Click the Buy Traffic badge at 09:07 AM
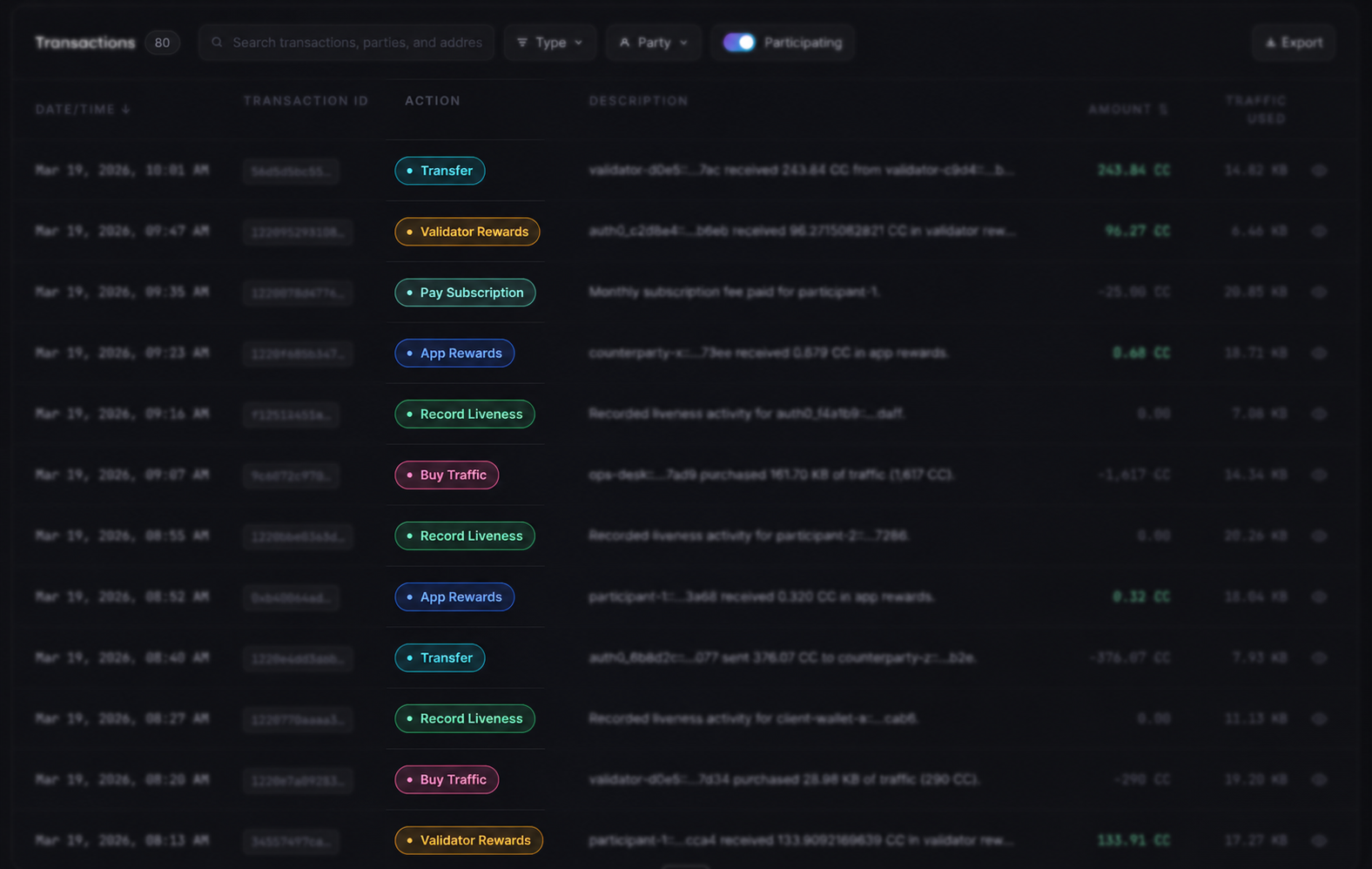Image resolution: width=1372 pixels, height=869 pixels. pyautogui.click(x=447, y=475)
